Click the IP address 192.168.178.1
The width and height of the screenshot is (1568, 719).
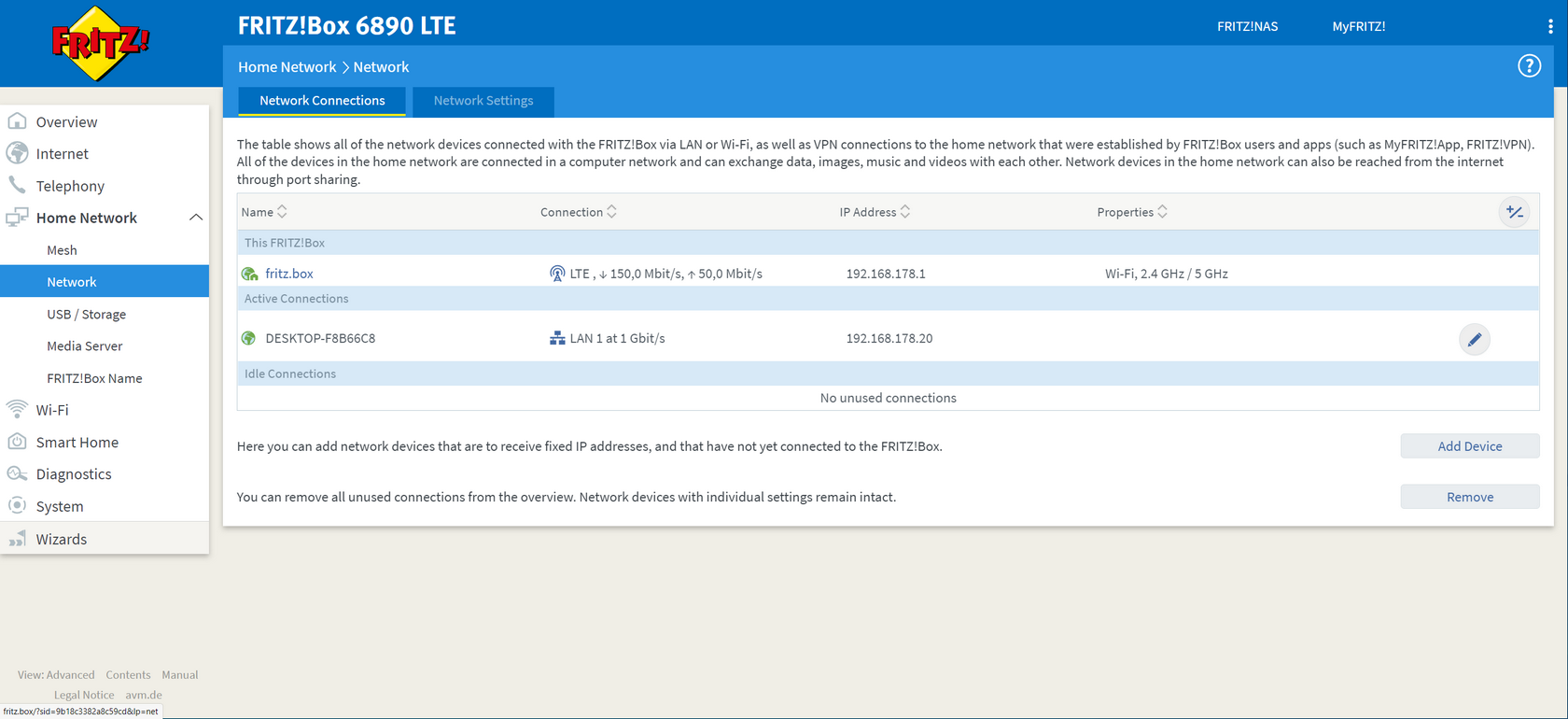tap(886, 274)
